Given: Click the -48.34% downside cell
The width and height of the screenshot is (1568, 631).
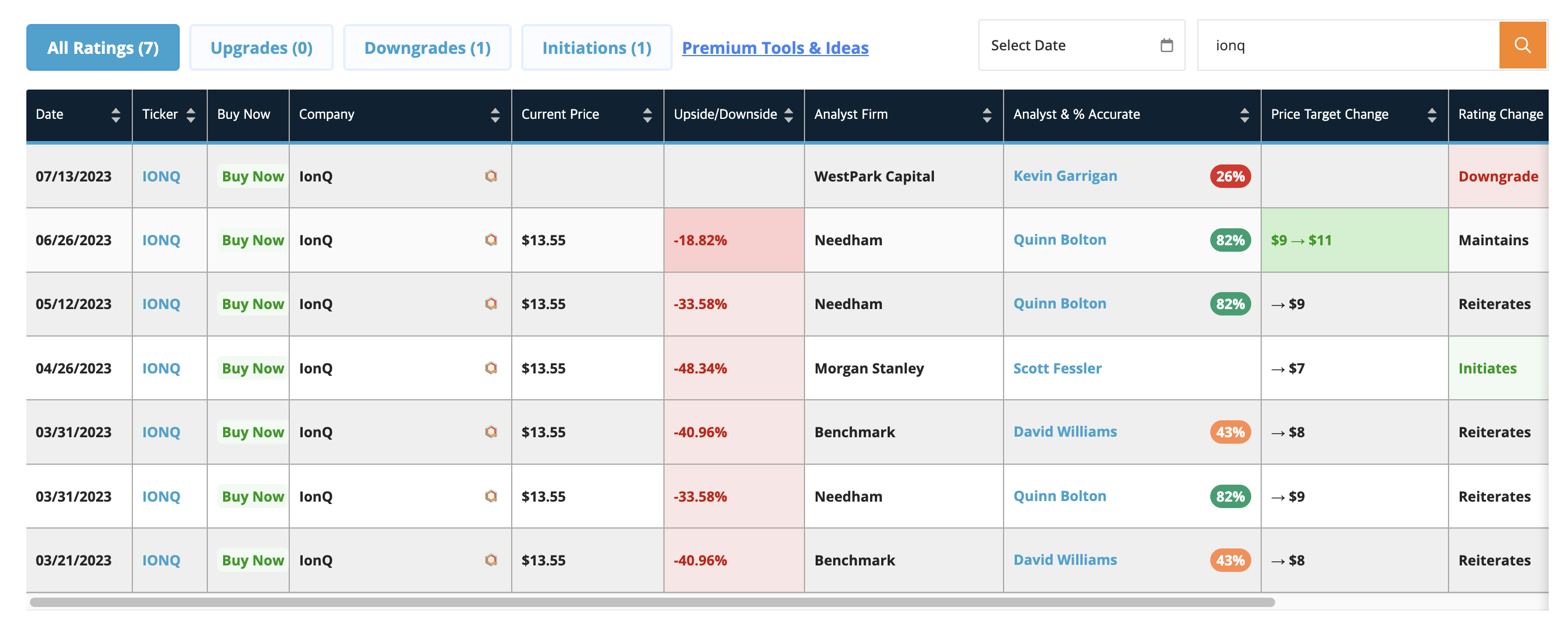Looking at the screenshot, I should [734, 368].
